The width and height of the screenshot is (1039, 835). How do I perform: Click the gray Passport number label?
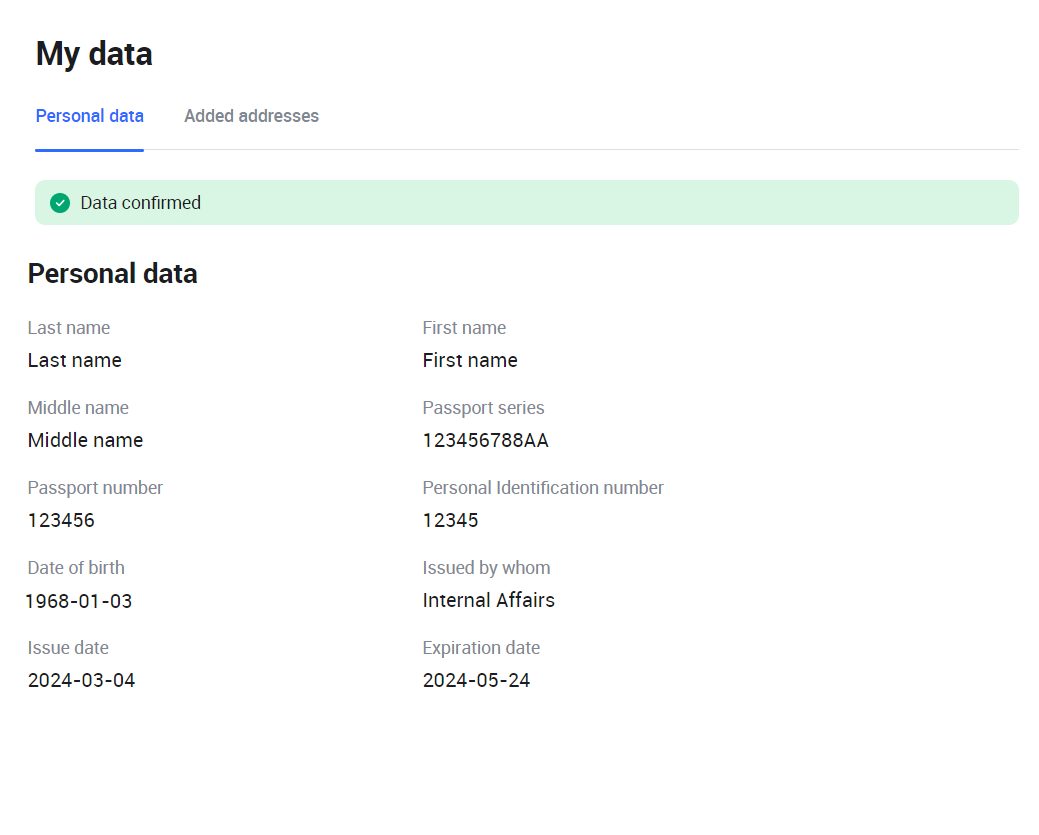(95, 488)
